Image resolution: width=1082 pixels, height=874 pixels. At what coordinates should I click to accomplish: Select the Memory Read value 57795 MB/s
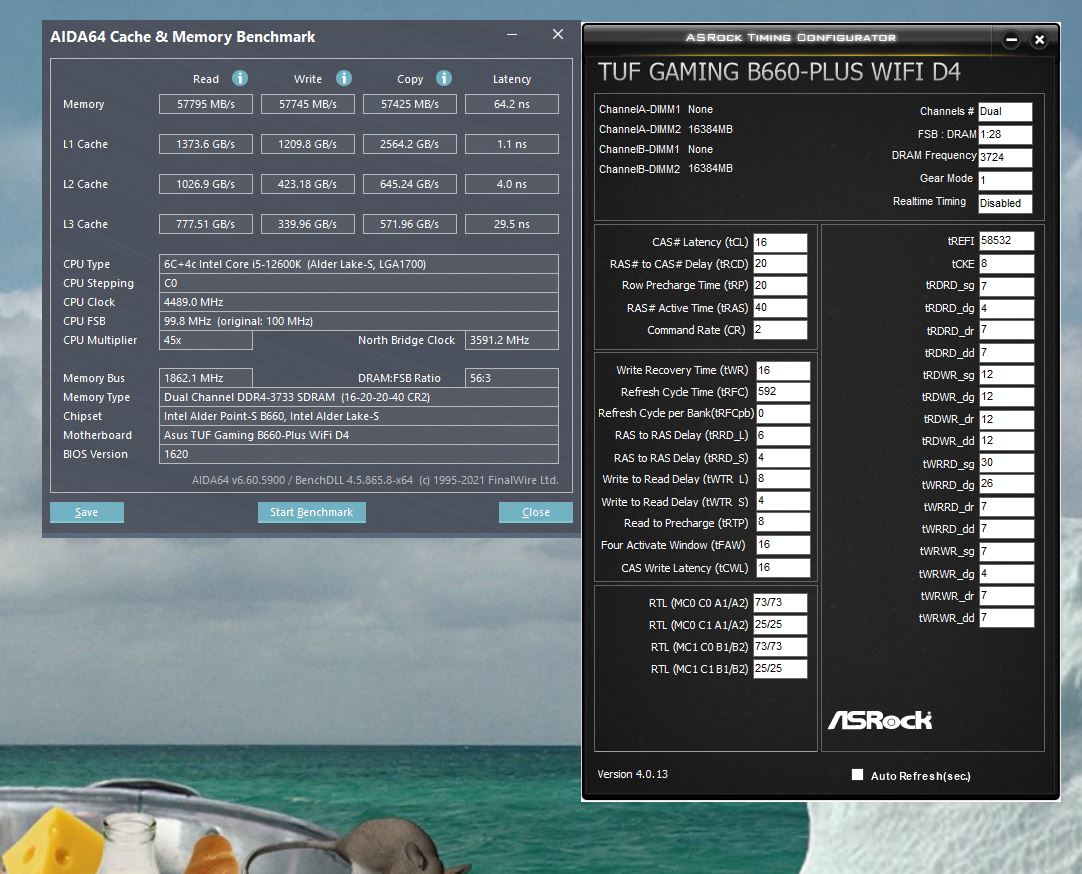coord(206,104)
